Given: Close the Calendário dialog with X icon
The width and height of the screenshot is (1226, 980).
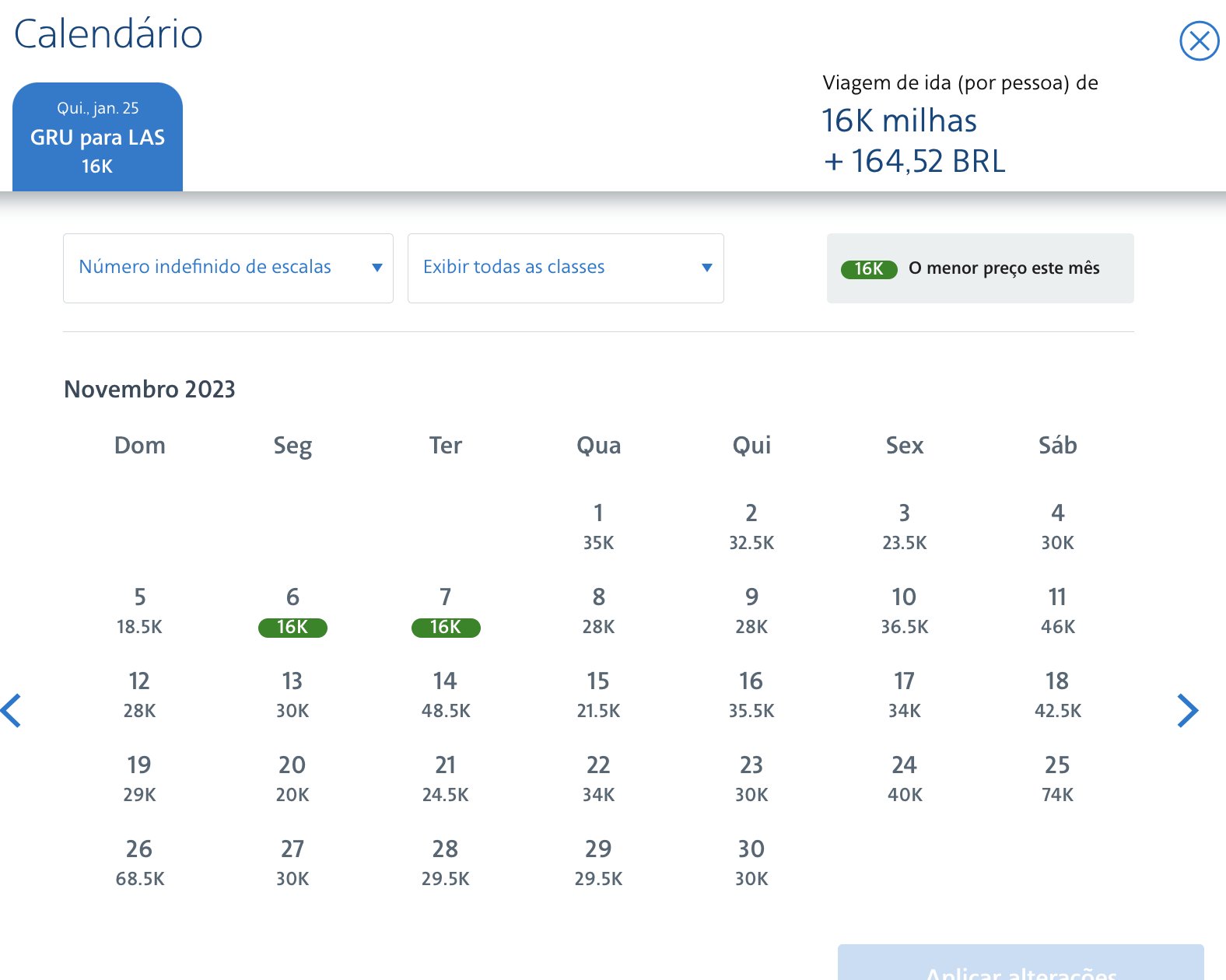Looking at the screenshot, I should (x=1199, y=40).
